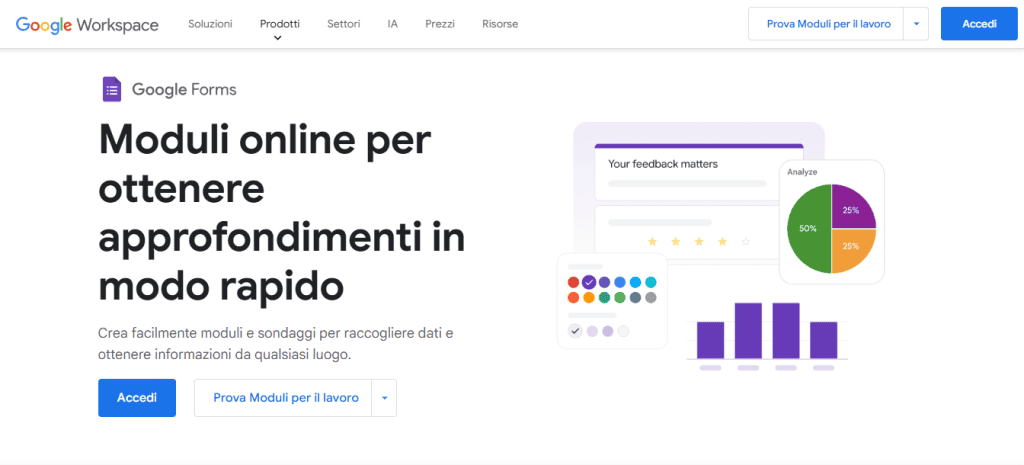Viewport: 1024px width, 465px height.
Task: Open the Risorse menu
Action: pyautogui.click(x=500, y=24)
